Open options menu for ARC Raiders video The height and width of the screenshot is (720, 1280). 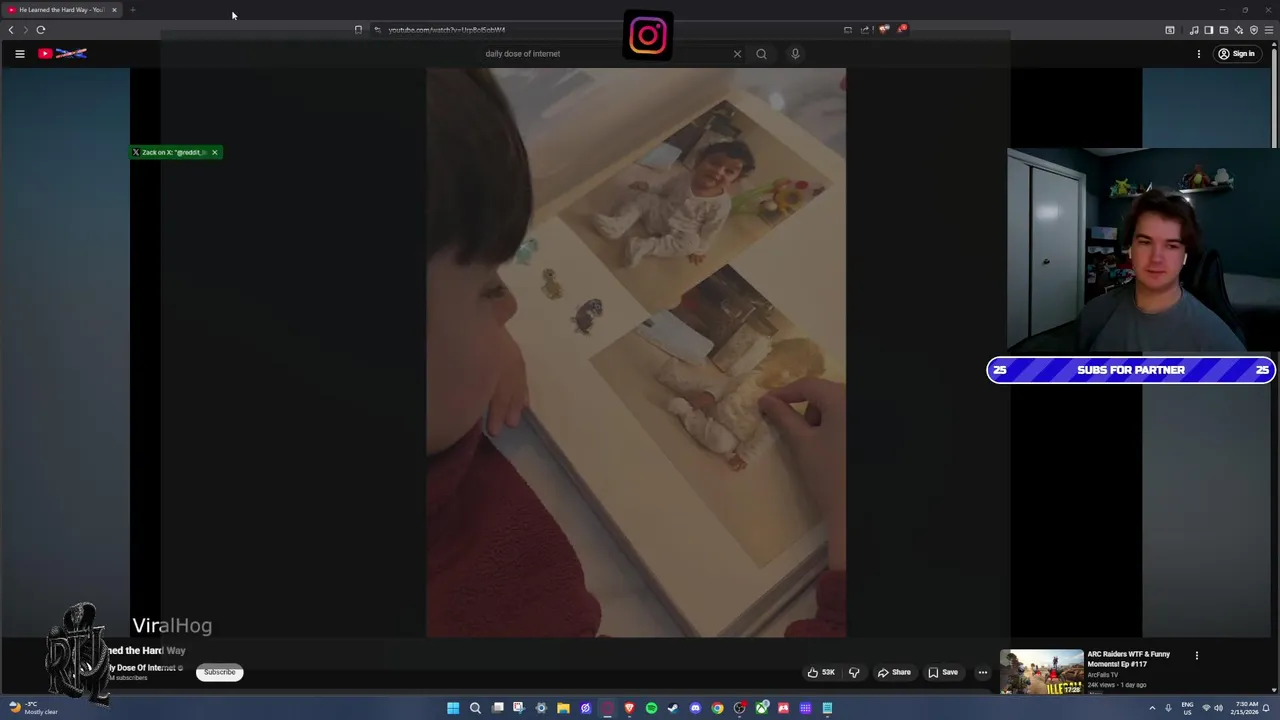1196,656
